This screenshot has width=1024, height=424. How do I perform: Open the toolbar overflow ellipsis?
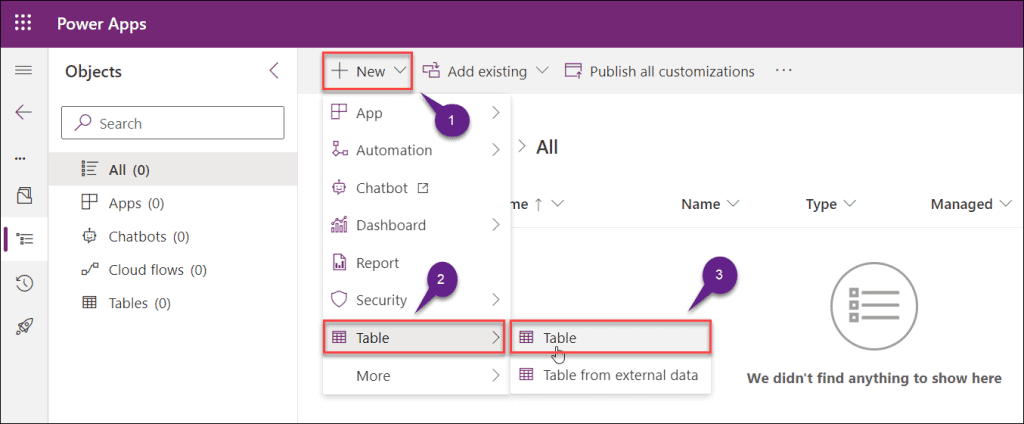click(784, 71)
